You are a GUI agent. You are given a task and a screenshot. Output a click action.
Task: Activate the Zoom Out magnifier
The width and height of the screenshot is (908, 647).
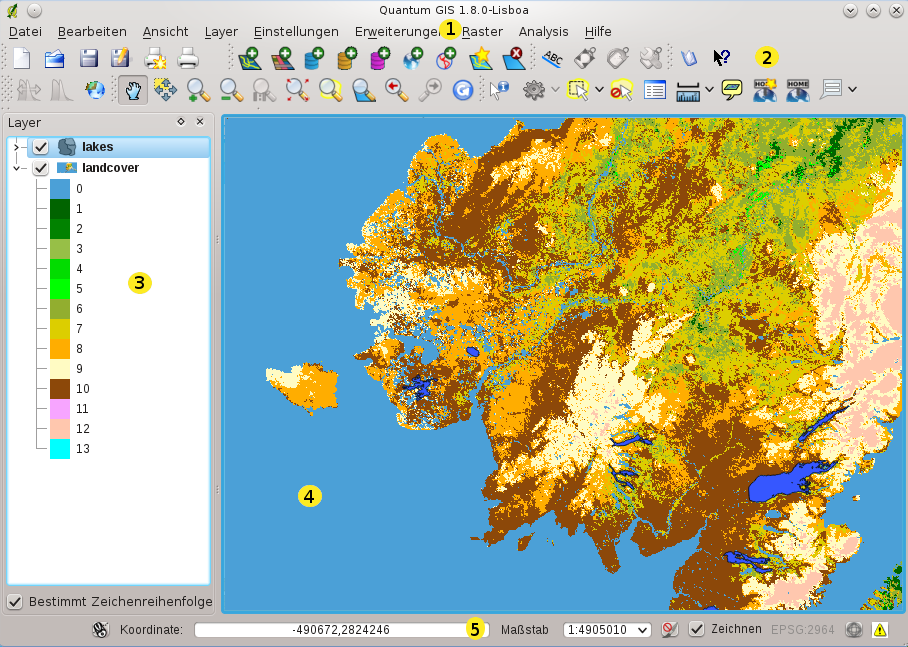click(231, 90)
